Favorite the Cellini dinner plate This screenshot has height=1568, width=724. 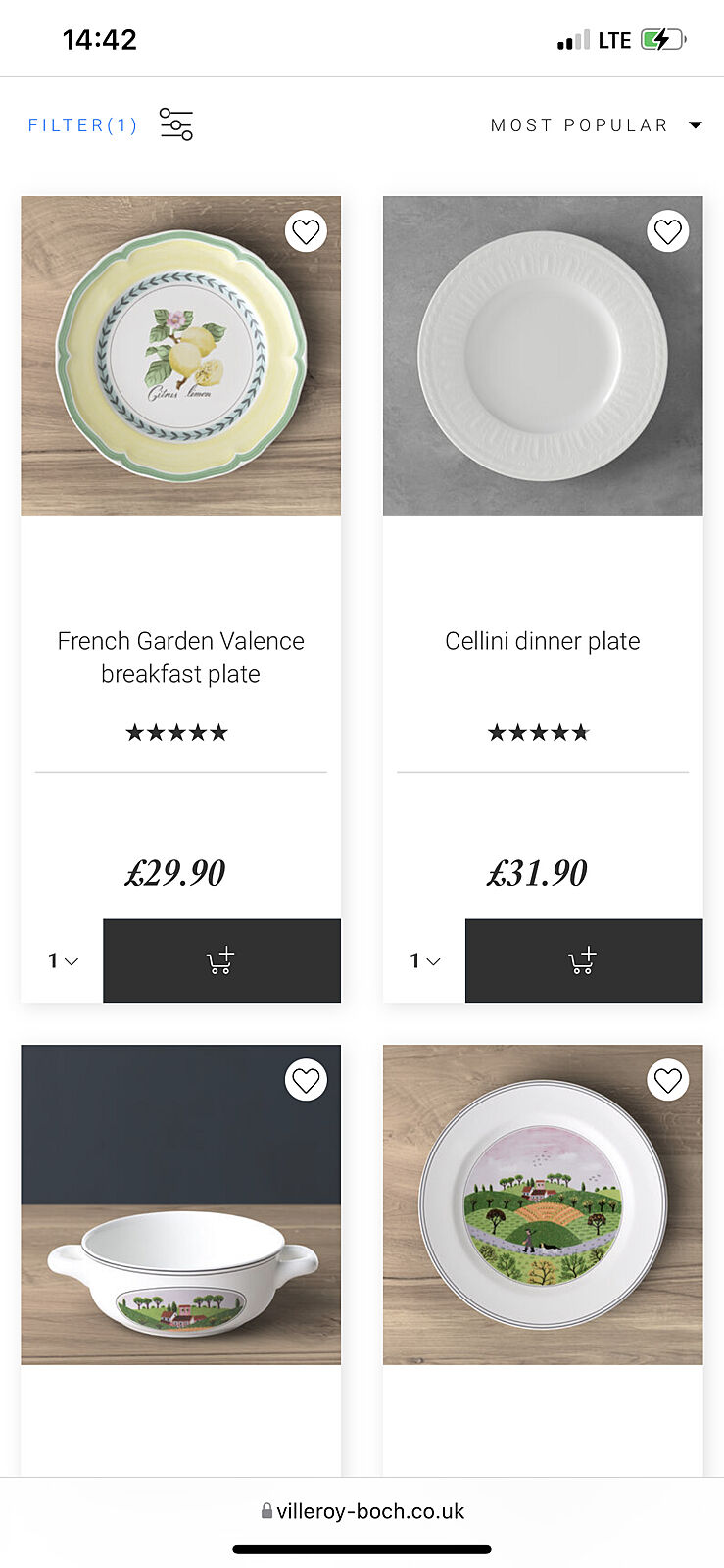(x=667, y=232)
